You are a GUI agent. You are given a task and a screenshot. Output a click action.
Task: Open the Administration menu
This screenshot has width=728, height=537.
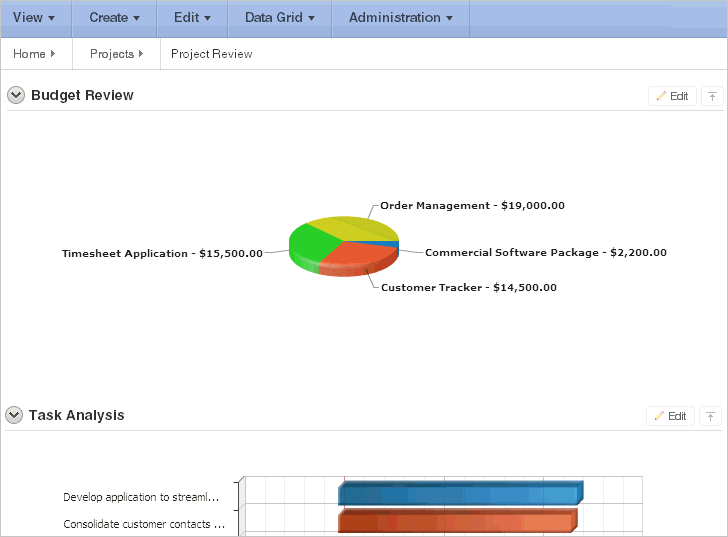tap(401, 18)
